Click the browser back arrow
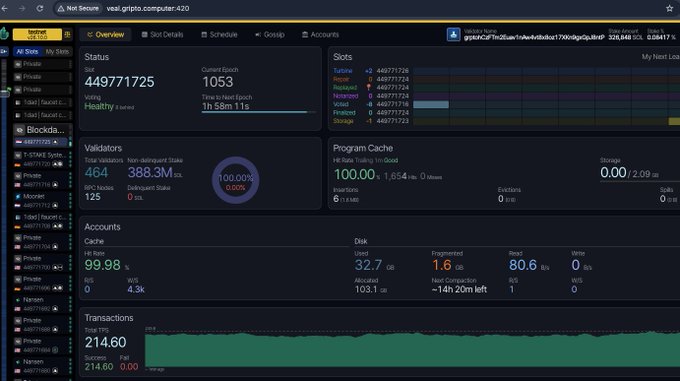Image resolution: width=680 pixels, height=381 pixels. (4, 8)
